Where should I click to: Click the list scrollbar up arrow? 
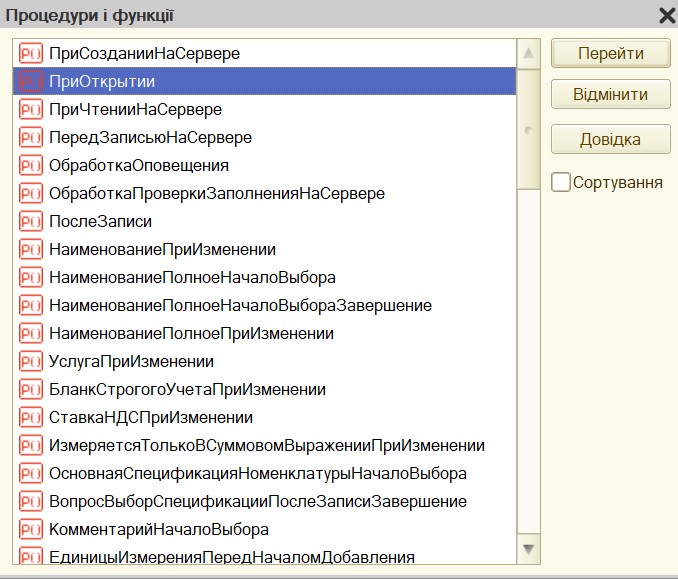coord(528,54)
